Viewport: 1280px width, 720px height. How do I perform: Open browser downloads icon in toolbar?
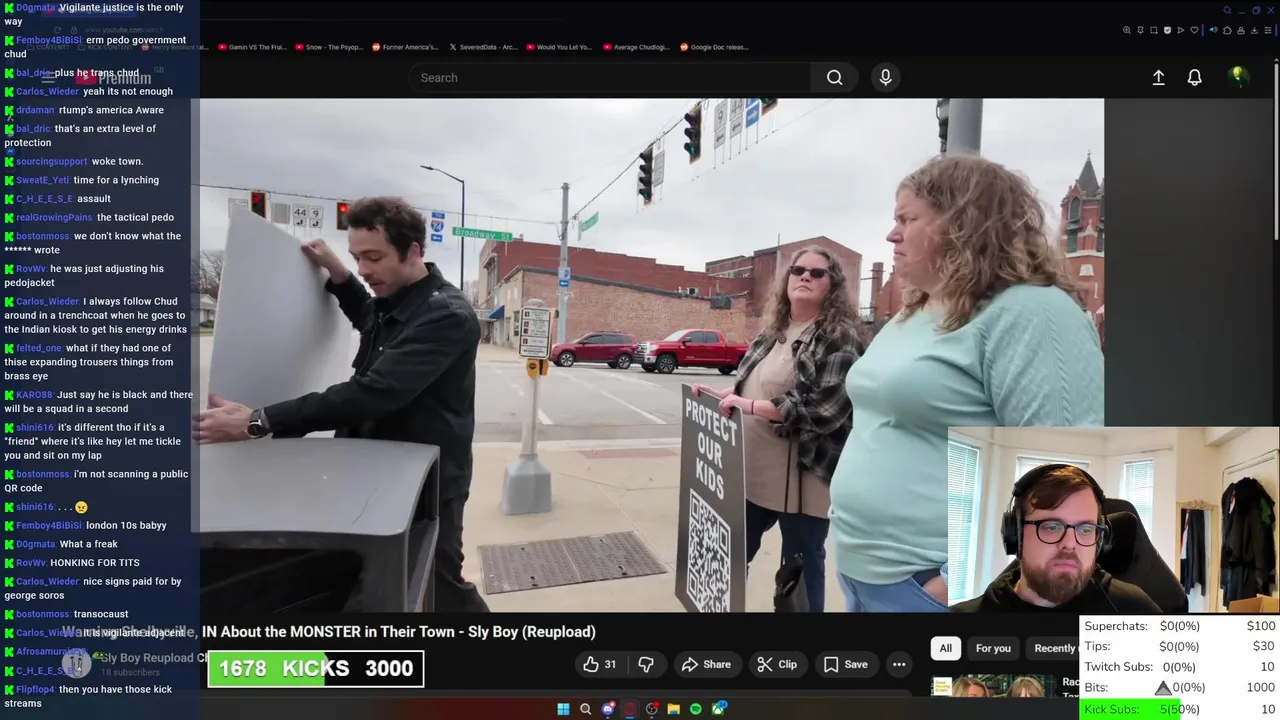coord(1253,30)
